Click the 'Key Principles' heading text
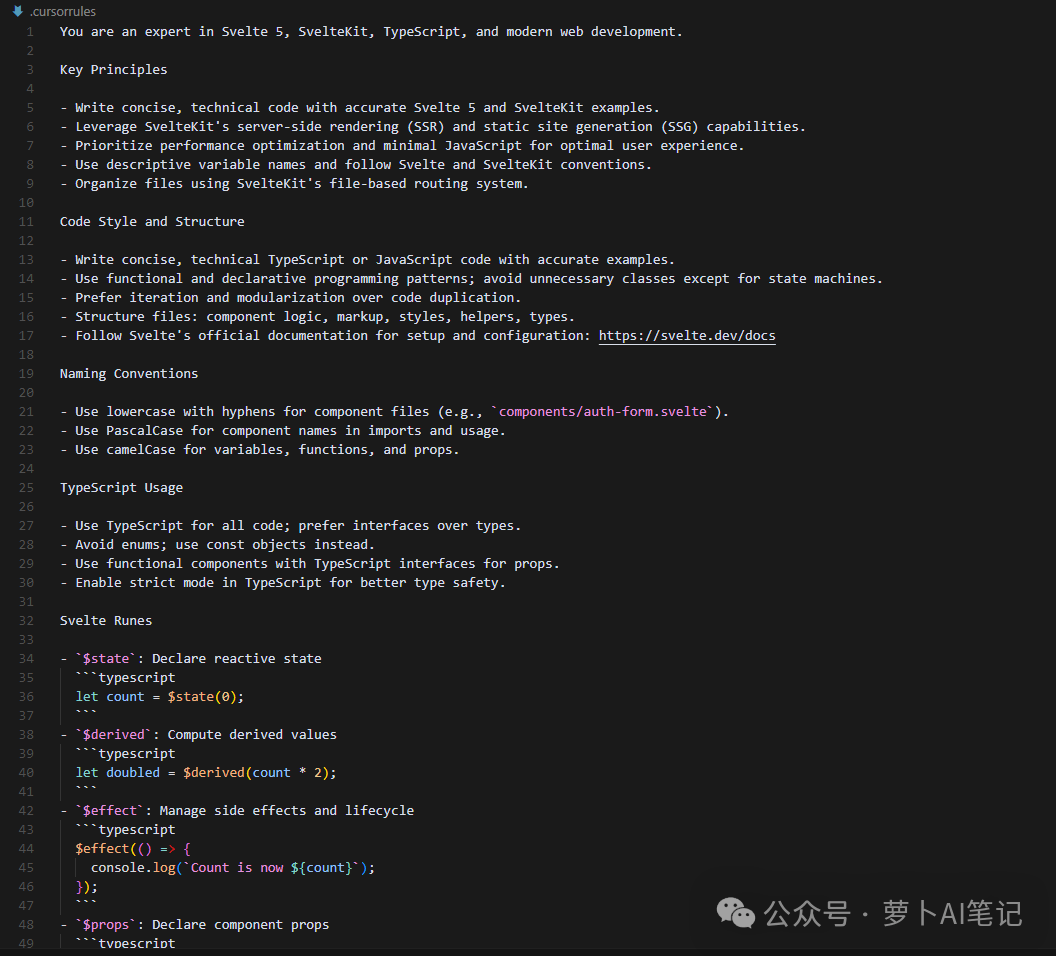Viewport: 1056px width, 956px height. coord(113,69)
